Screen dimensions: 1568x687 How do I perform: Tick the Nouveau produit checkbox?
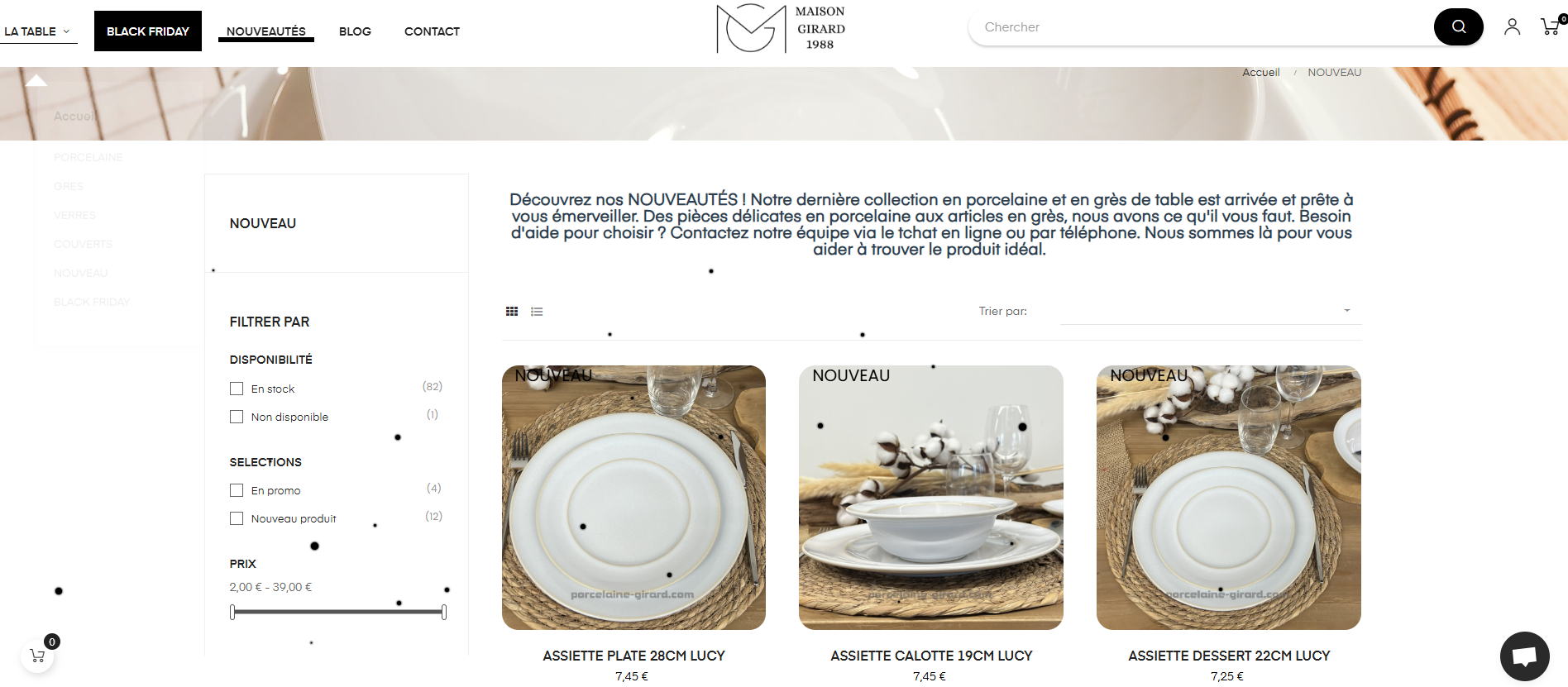point(237,518)
